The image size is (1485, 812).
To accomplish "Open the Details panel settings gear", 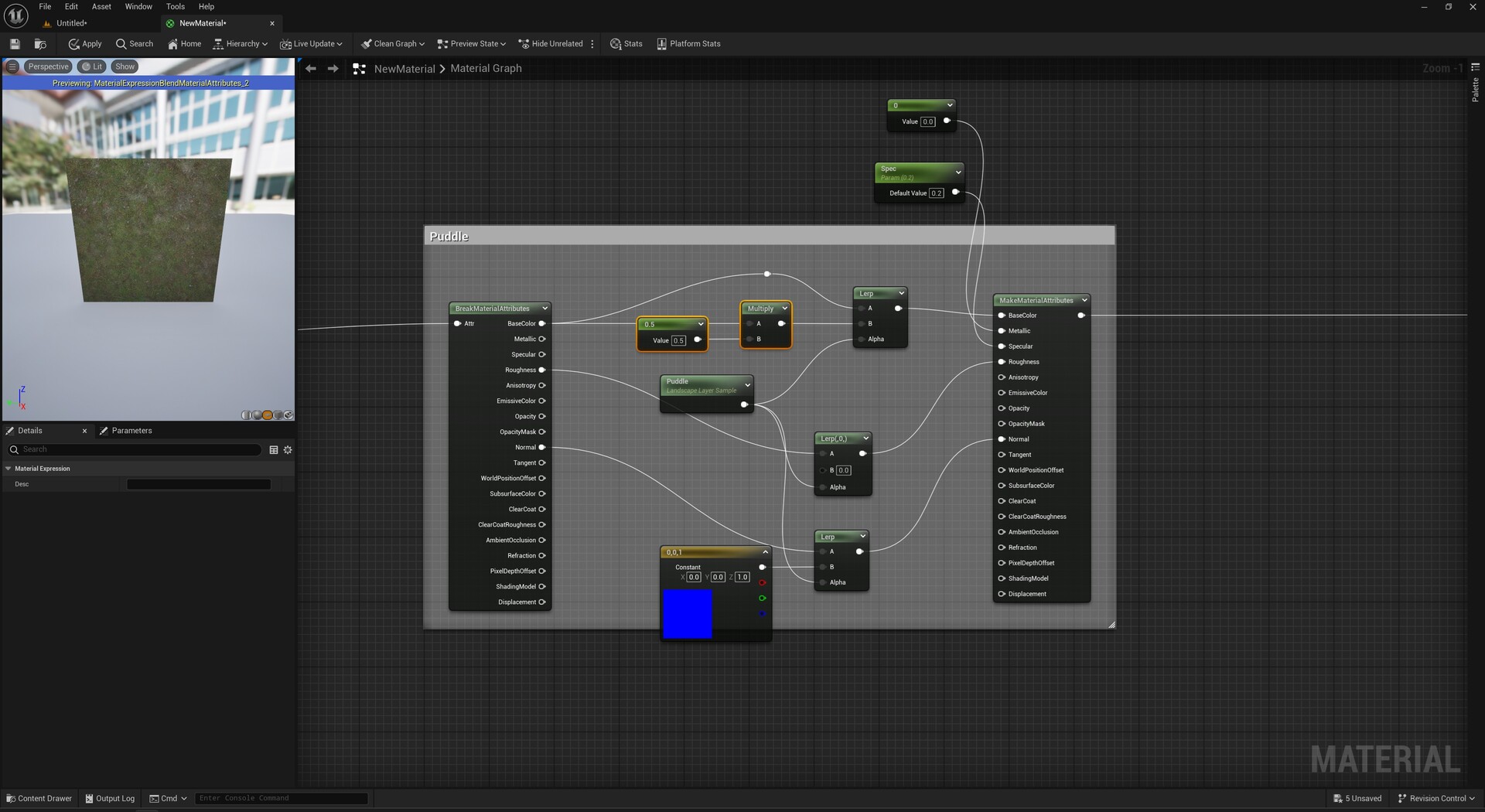I will 288,450.
